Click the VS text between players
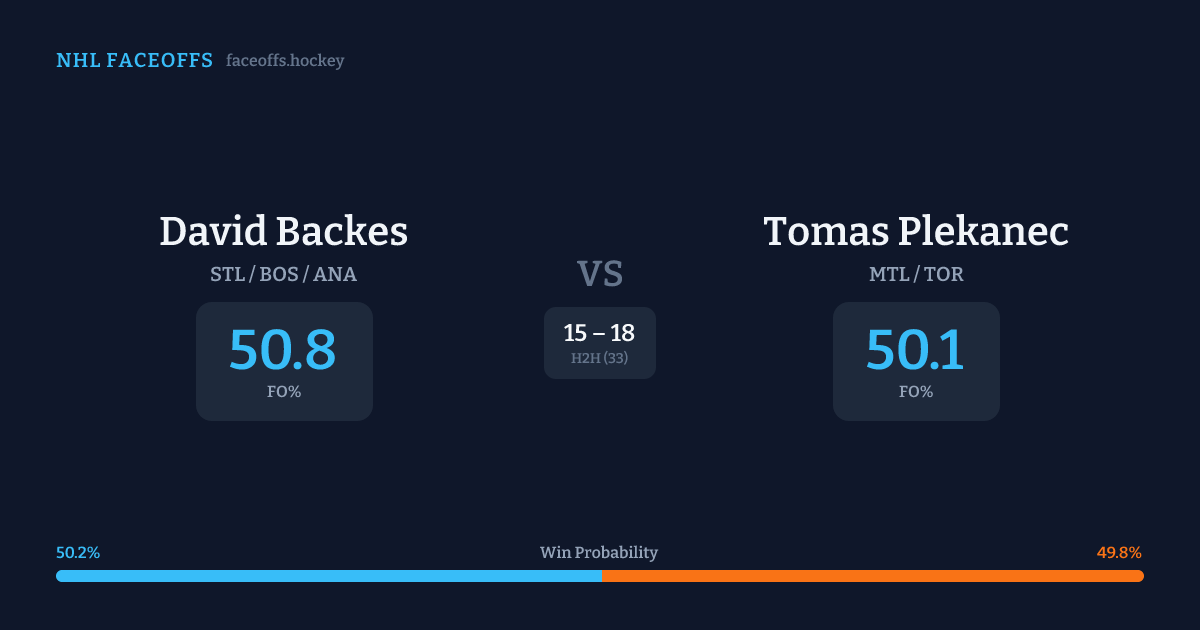 (x=600, y=274)
